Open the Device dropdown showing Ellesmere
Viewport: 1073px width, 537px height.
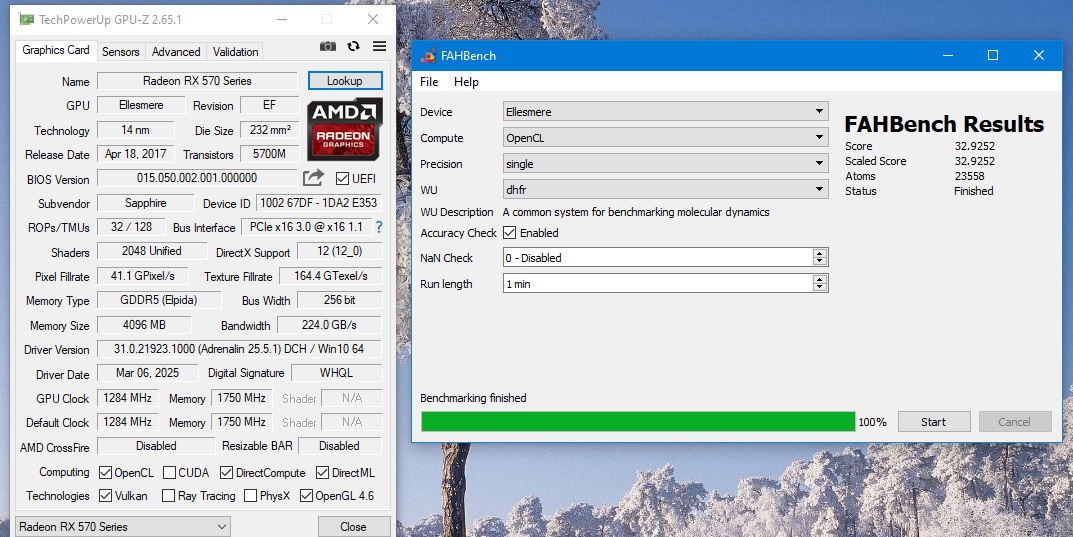coord(665,112)
